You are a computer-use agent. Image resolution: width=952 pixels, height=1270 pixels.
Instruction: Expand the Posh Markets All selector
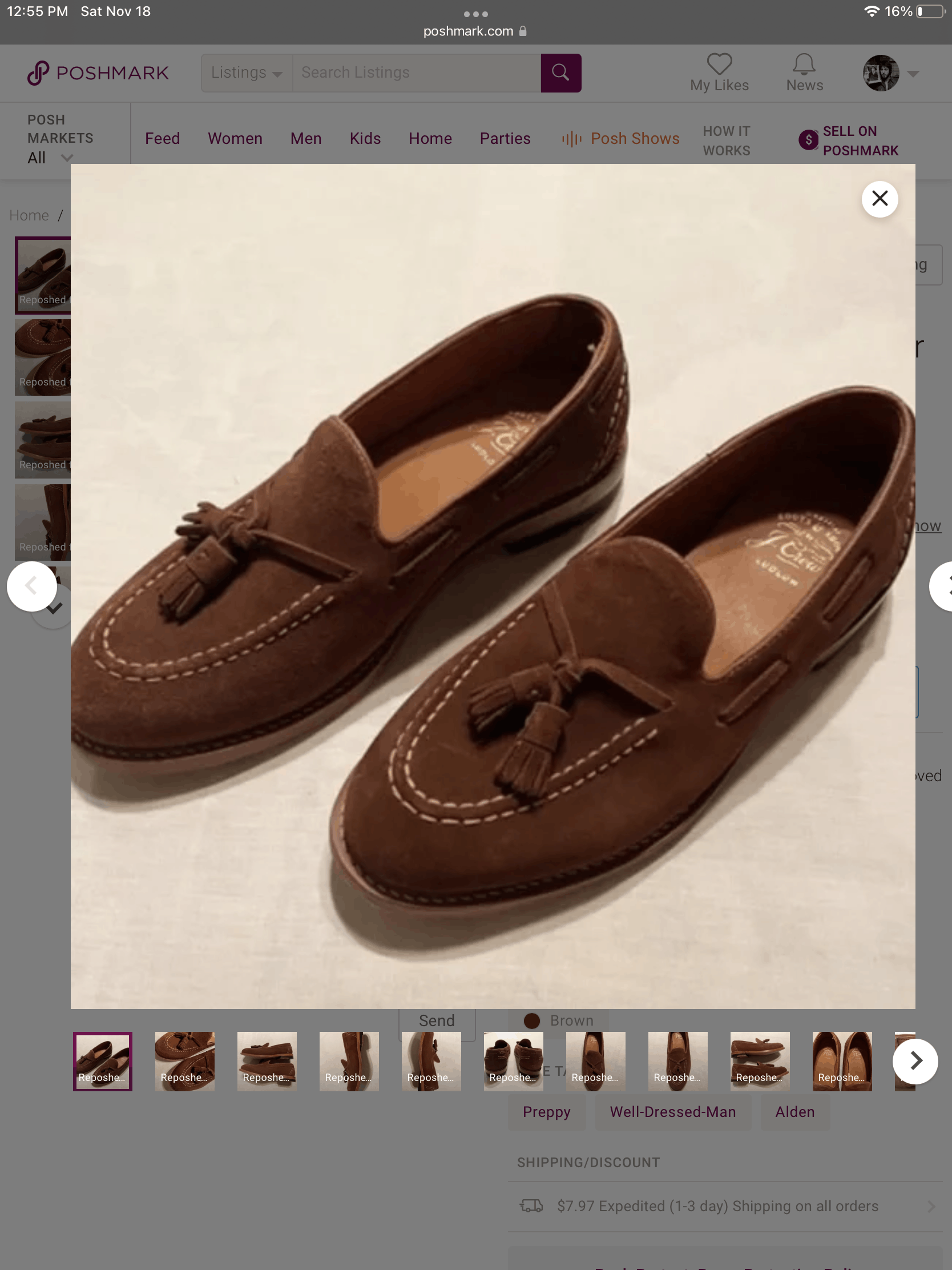[x=50, y=157]
